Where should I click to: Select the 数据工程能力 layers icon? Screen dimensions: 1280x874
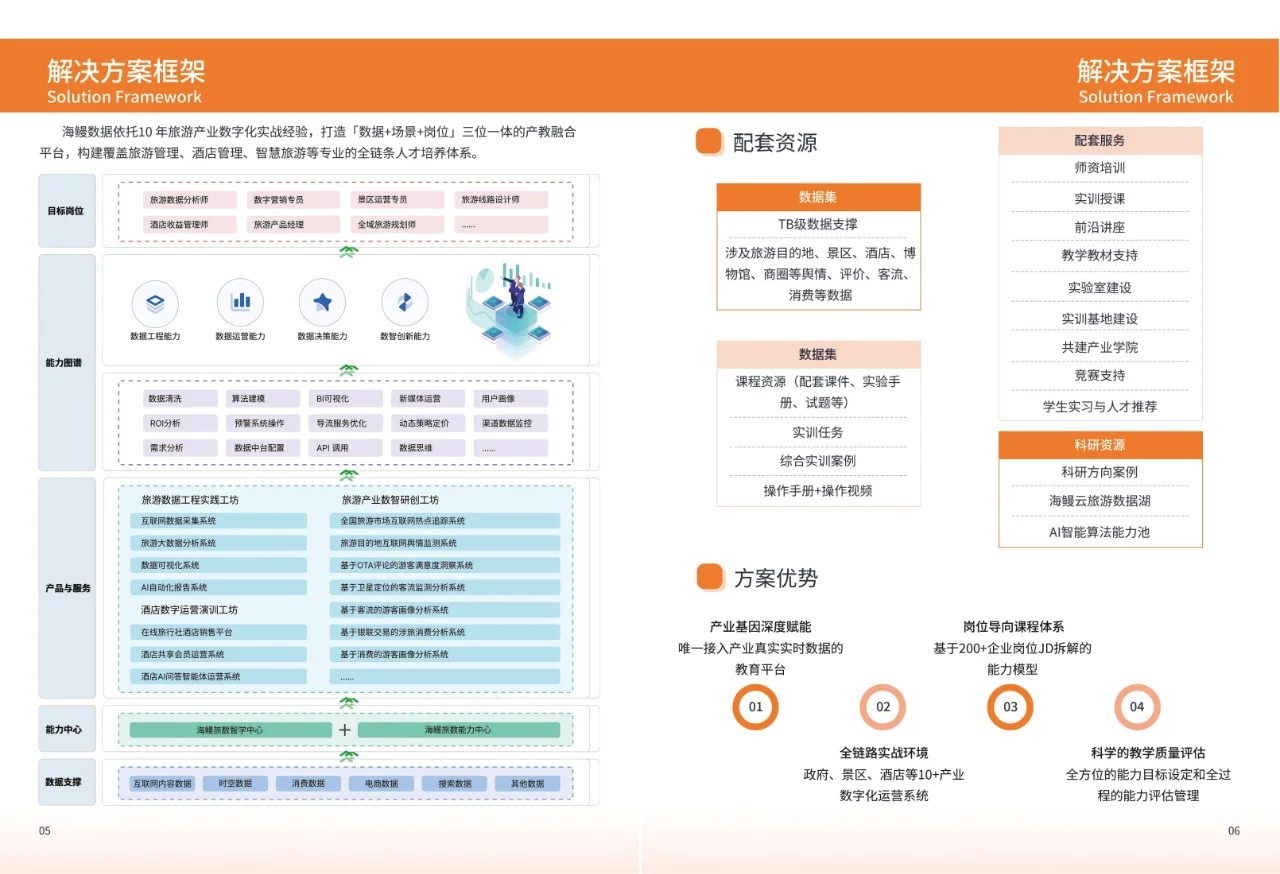(155, 302)
